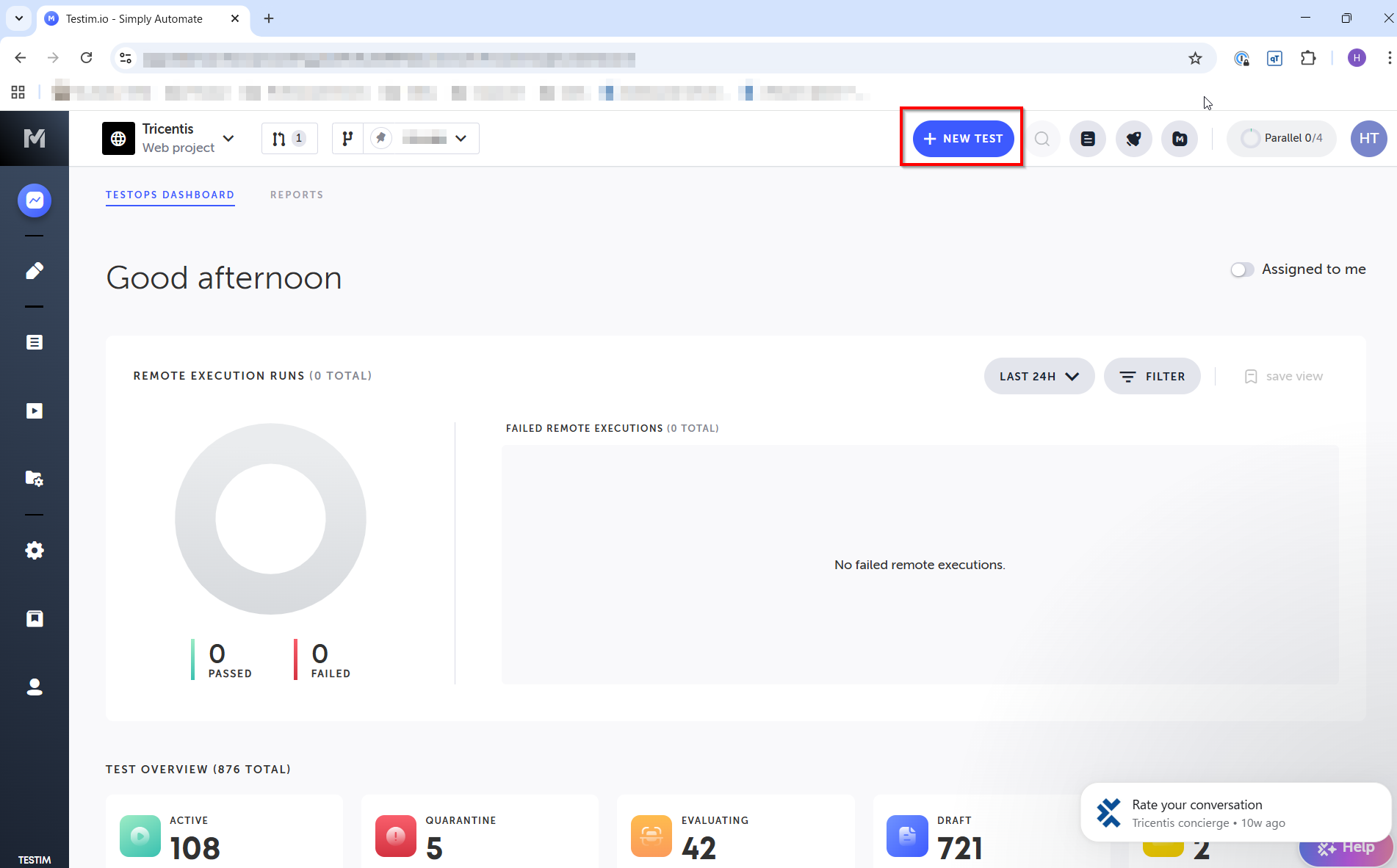Image resolution: width=1397 pixels, height=868 pixels.
Task: Open the bookmarked library panel icon
Action: pyautogui.click(x=35, y=618)
